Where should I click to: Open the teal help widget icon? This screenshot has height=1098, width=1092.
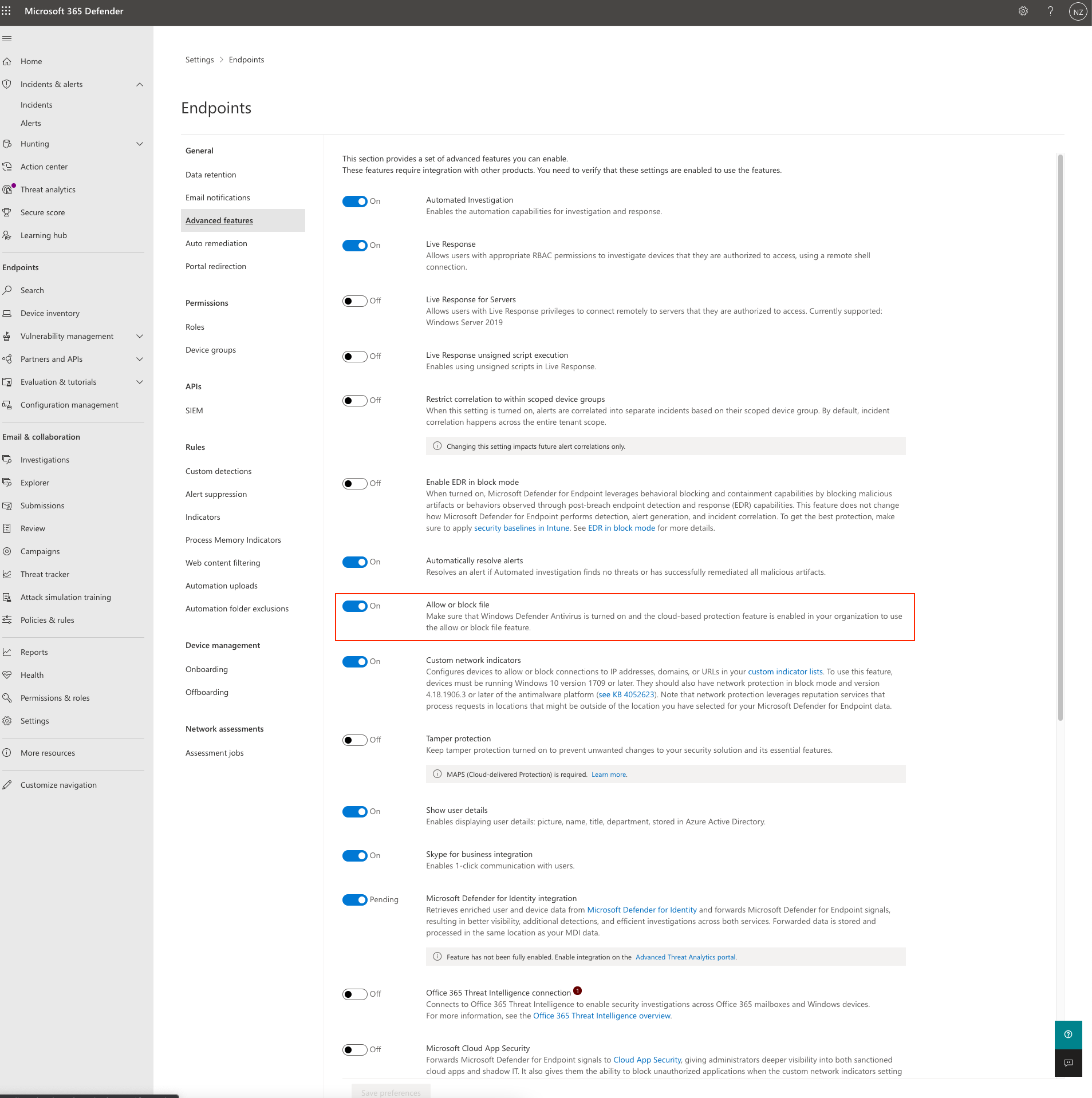(x=1068, y=1034)
